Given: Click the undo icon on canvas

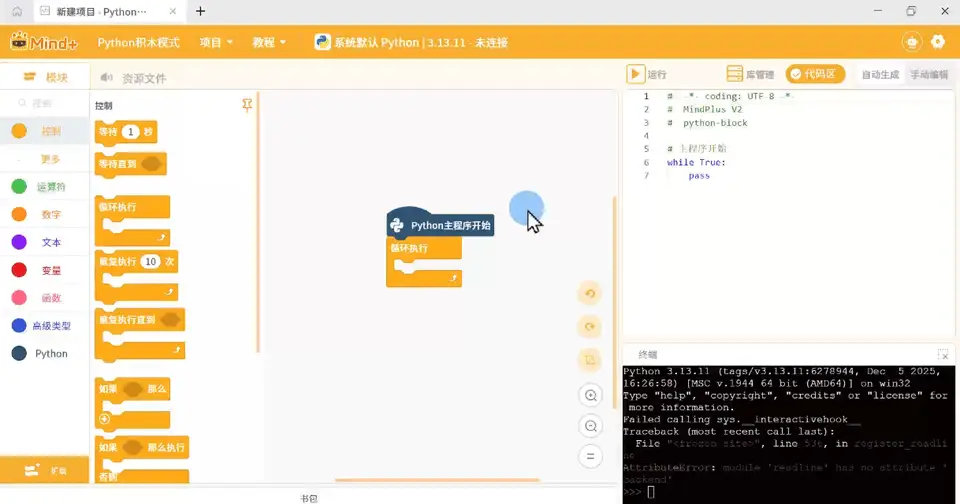Looking at the screenshot, I should pos(590,294).
